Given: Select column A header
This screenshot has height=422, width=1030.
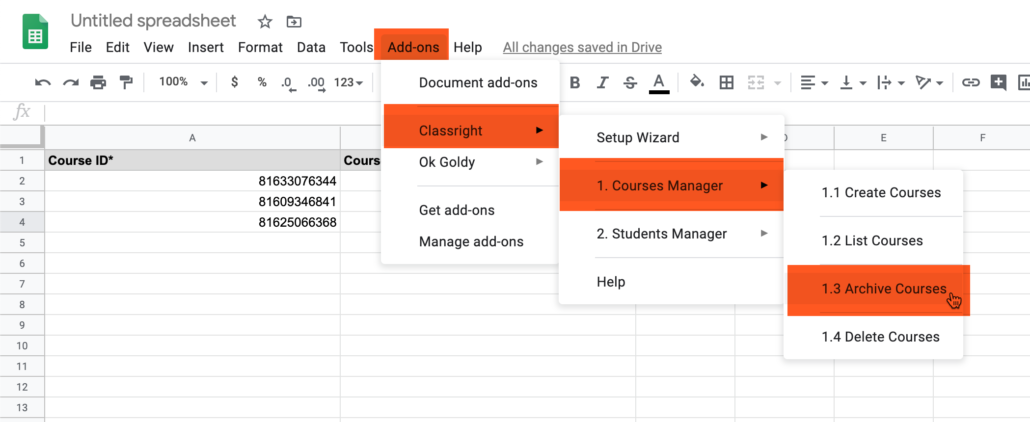Looking at the screenshot, I should (x=192, y=137).
